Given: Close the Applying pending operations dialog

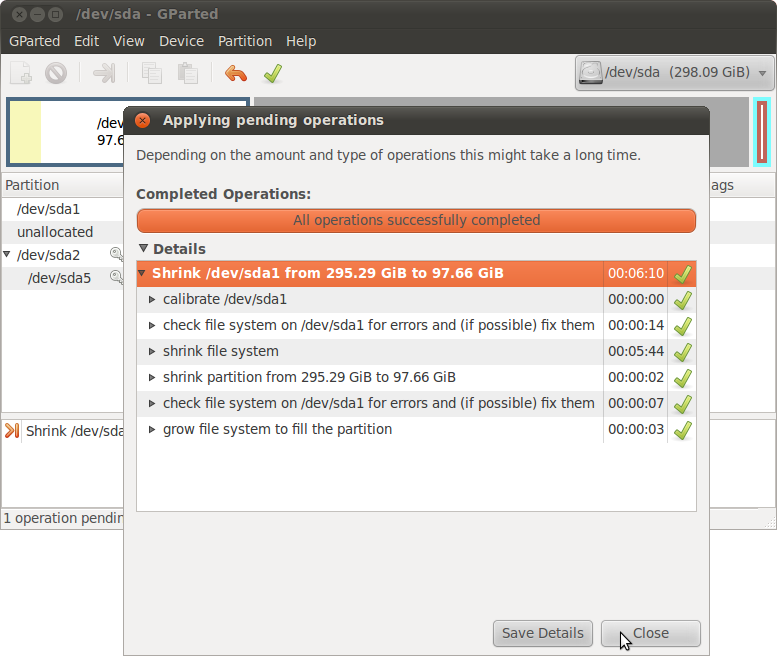Looking at the screenshot, I should (x=143, y=120).
